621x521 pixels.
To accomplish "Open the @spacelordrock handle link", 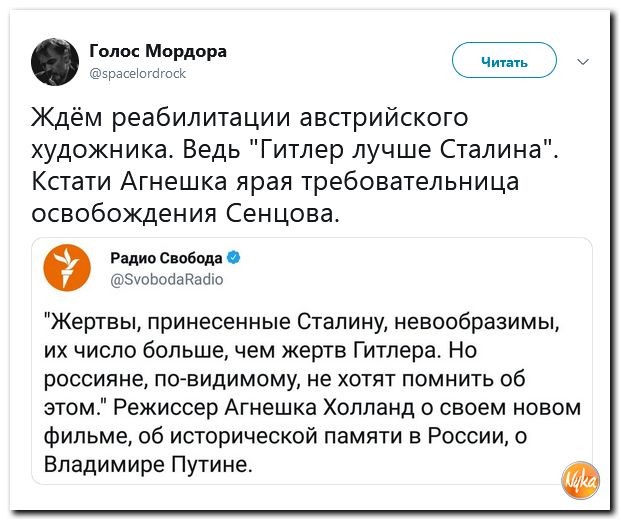I will coord(137,72).
